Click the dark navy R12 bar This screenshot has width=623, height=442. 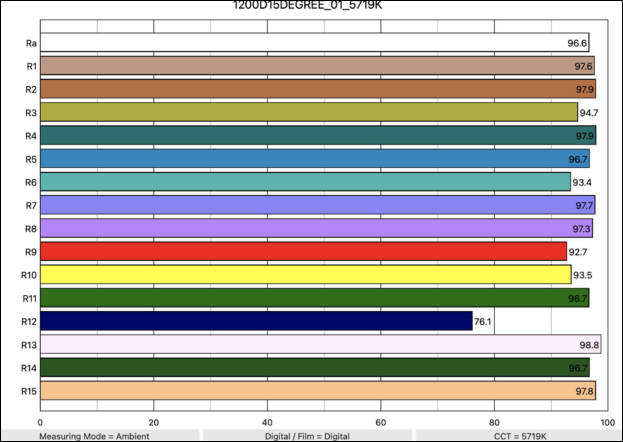(255, 321)
